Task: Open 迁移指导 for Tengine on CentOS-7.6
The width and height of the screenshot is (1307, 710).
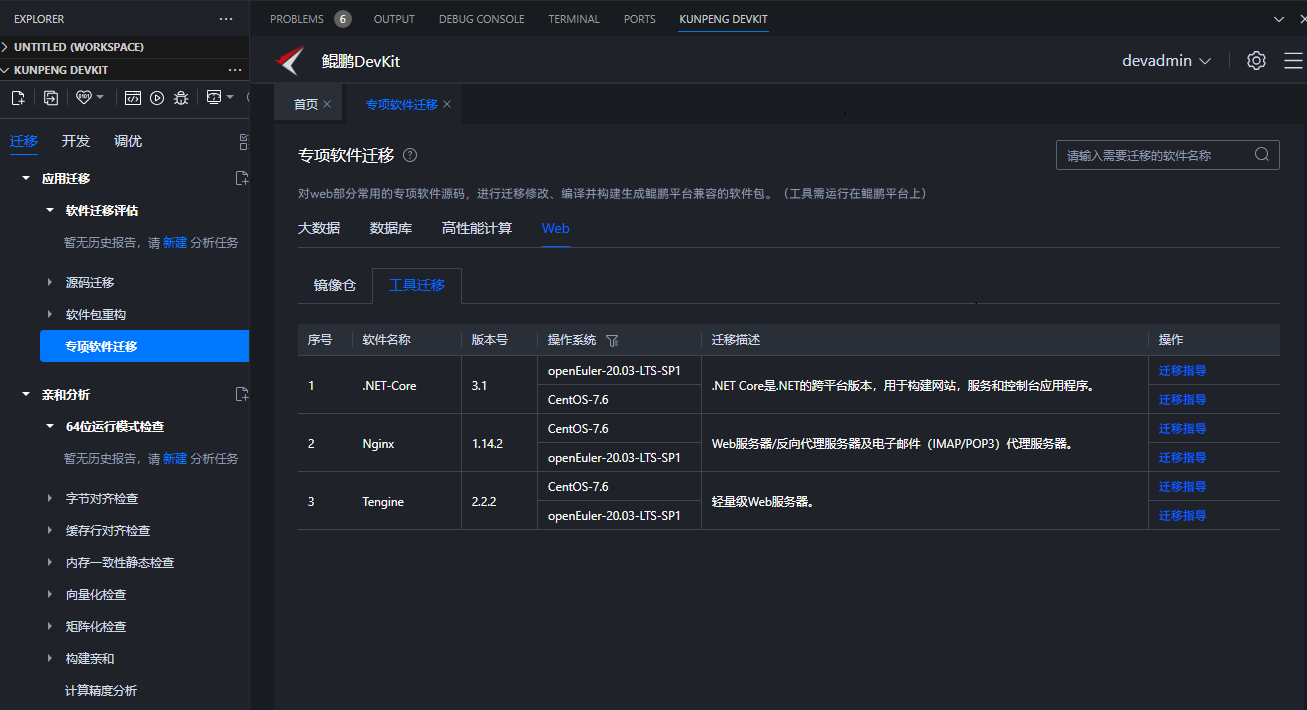Action: coord(1183,486)
